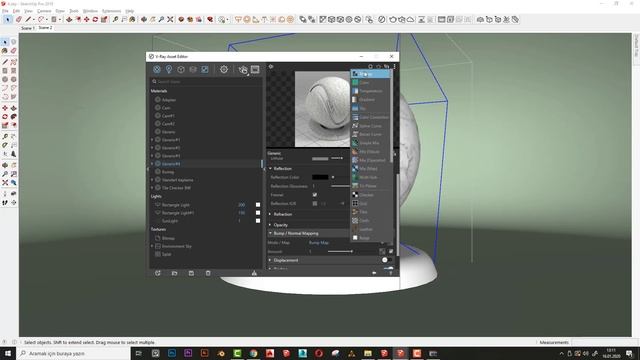Screen dimensions: 640x360
Task: Open the Bump Map mode dropdown
Action: tap(319, 242)
